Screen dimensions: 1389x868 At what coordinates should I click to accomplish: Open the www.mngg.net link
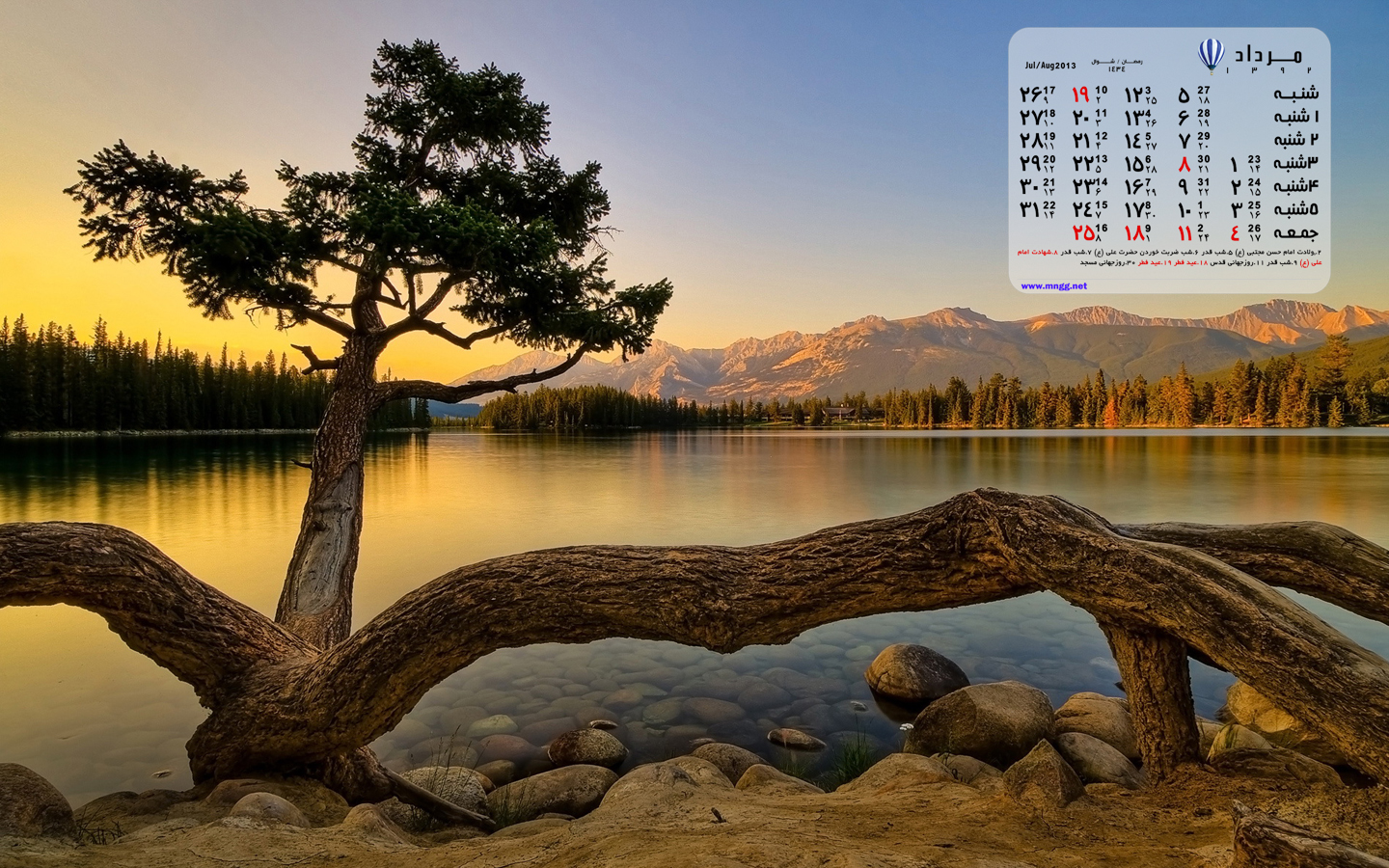[1053, 285]
